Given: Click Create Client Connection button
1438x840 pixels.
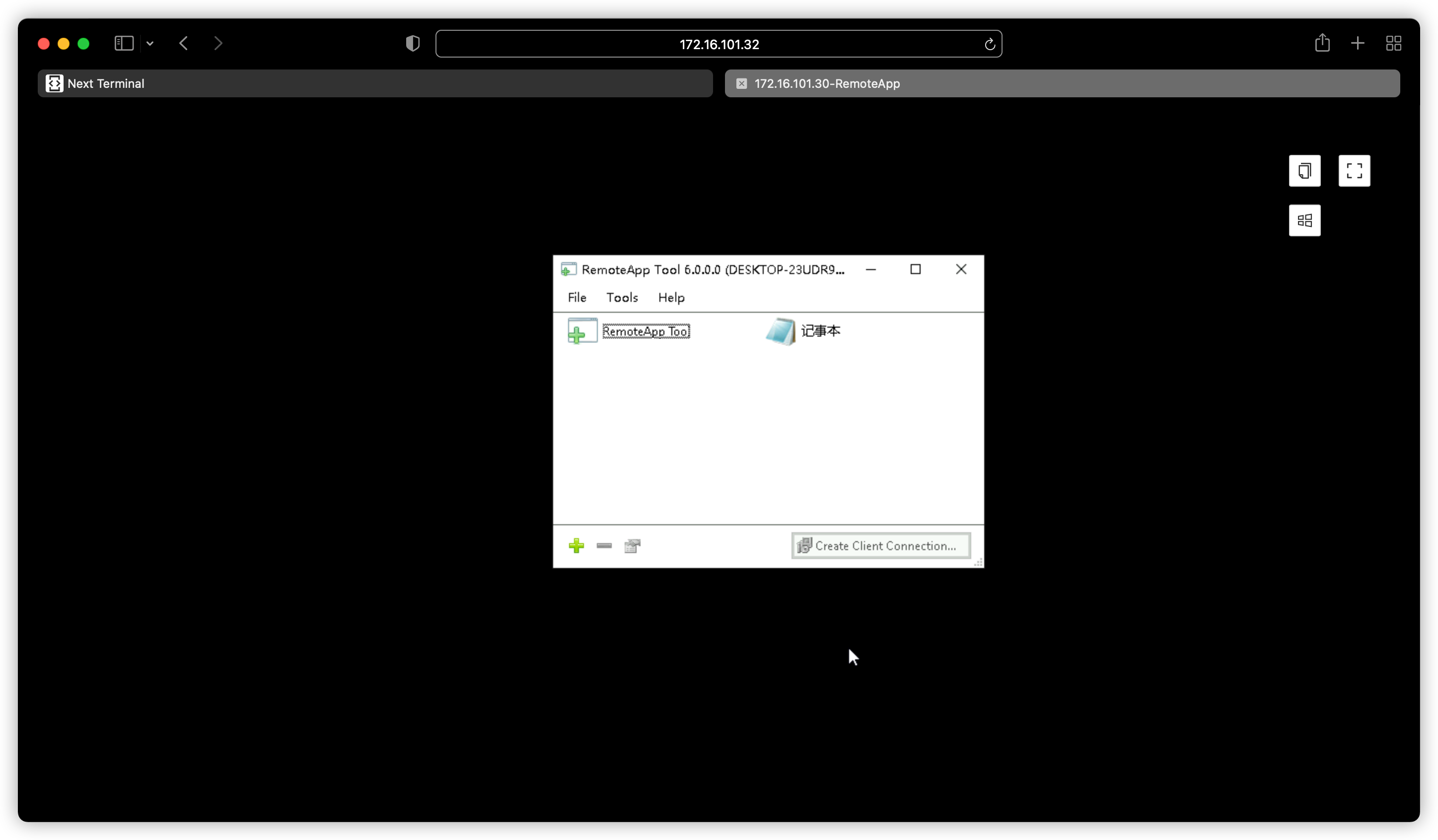Looking at the screenshot, I should [x=881, y=546].
